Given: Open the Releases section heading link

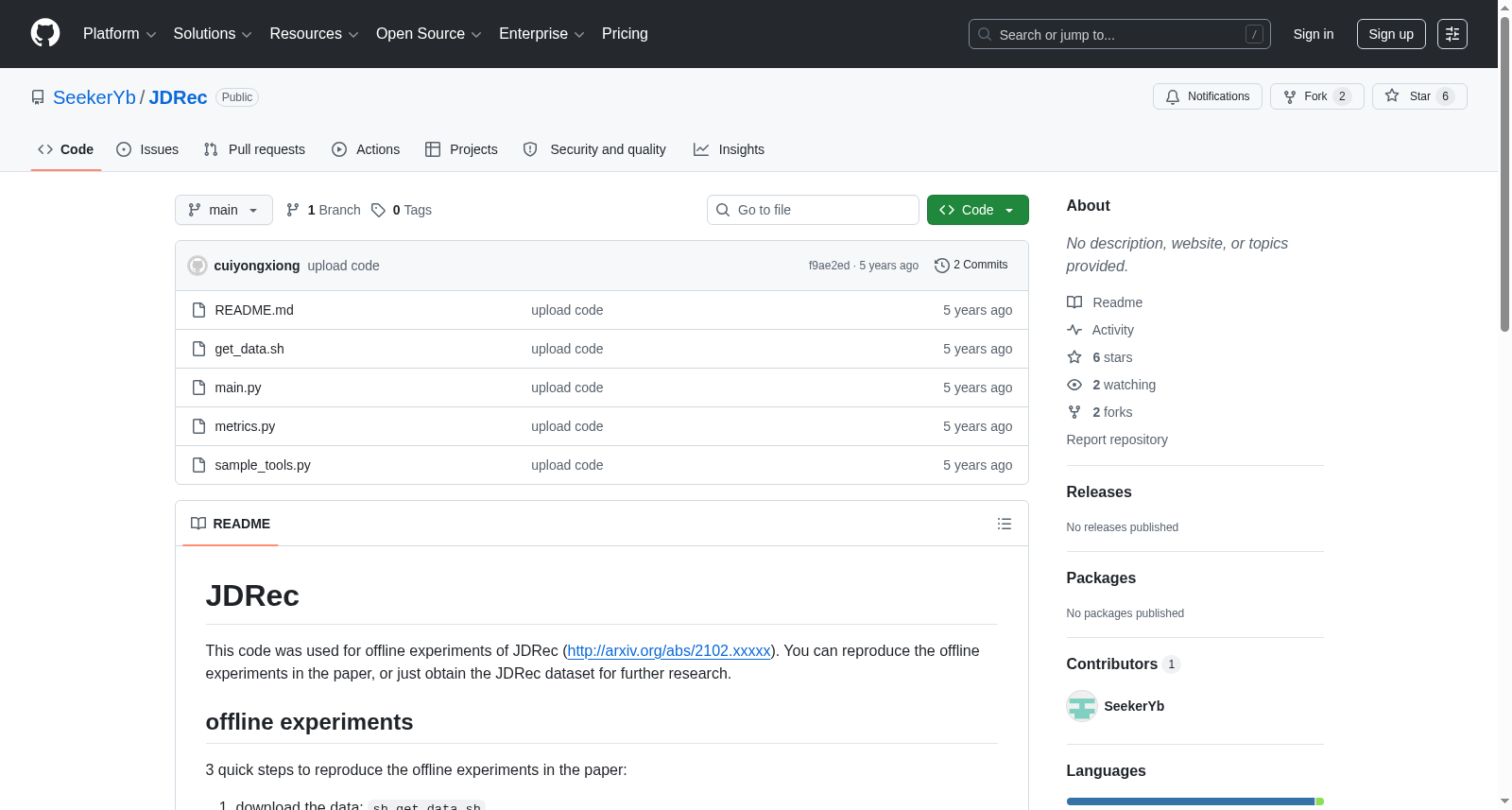Looking at the screenshot, I should tap(1099, 491).
